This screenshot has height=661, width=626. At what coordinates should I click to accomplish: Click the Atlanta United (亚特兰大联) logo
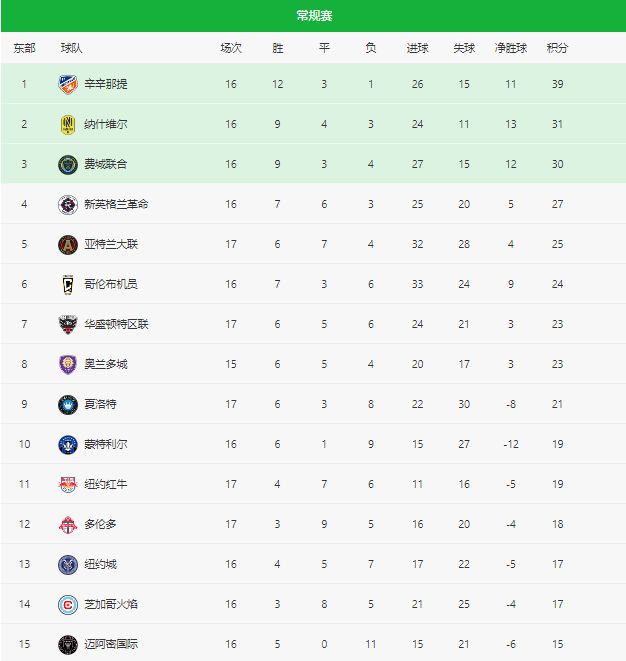click(68, 244)
